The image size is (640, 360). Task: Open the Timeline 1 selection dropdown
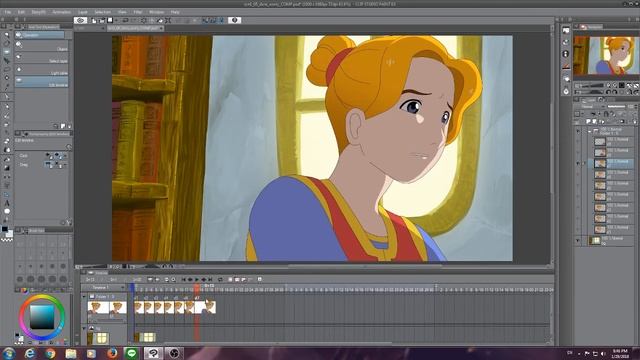(x=122, y=288)
